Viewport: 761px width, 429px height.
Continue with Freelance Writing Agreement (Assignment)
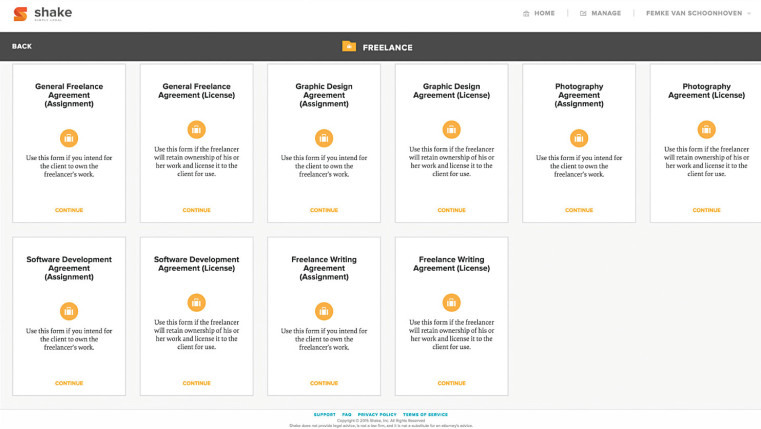click(324, 383)
